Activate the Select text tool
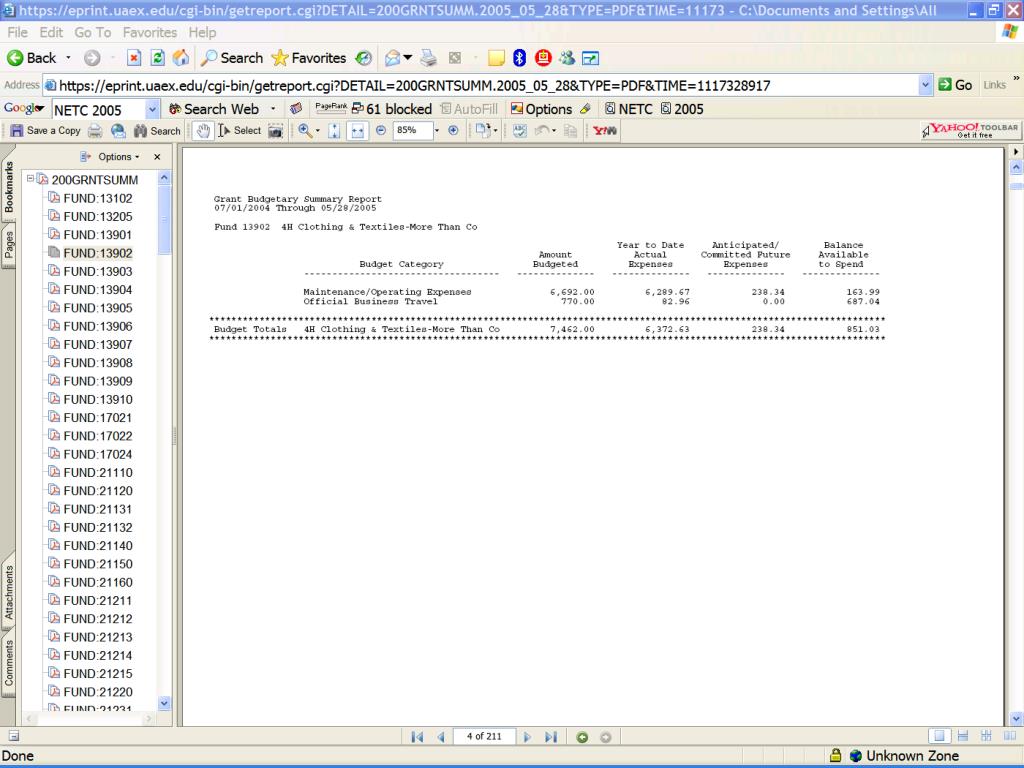1024x768 pixels. click(x=240, y=131)
